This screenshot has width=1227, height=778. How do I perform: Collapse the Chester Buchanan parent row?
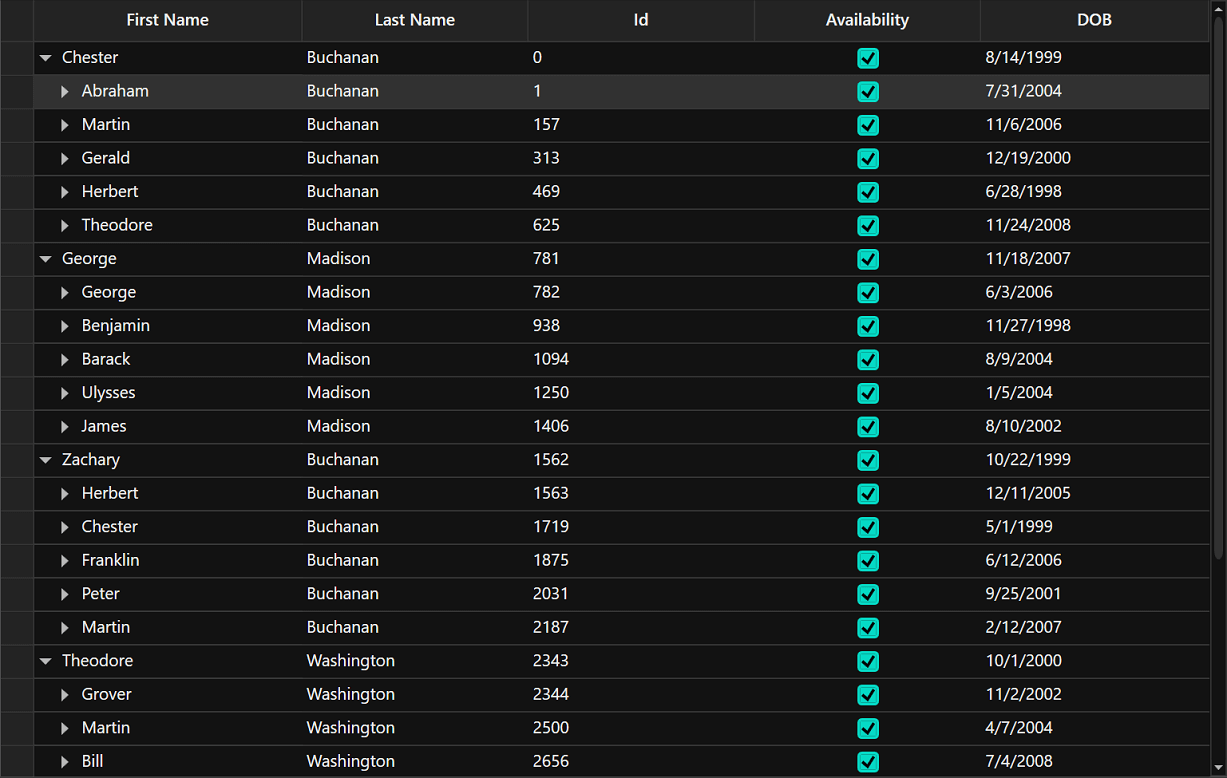coord(45,58)
